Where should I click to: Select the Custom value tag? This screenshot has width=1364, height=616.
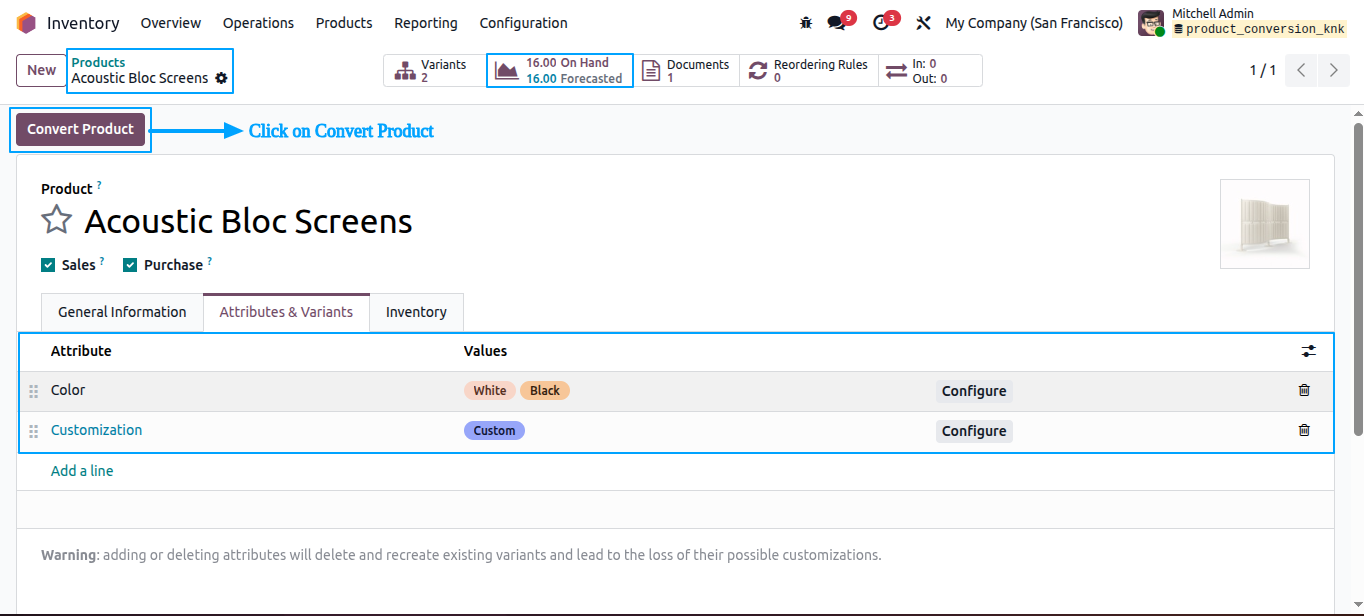pyautogui.click(x=494, y=431)
